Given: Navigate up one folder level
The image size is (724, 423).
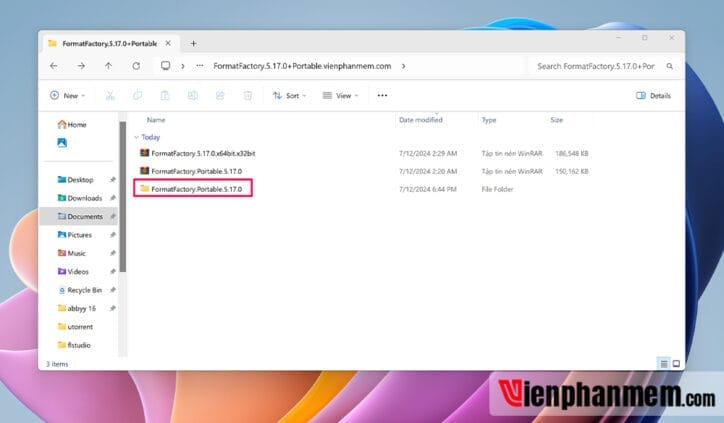Looking at the screenshot, I should [109, 66].
